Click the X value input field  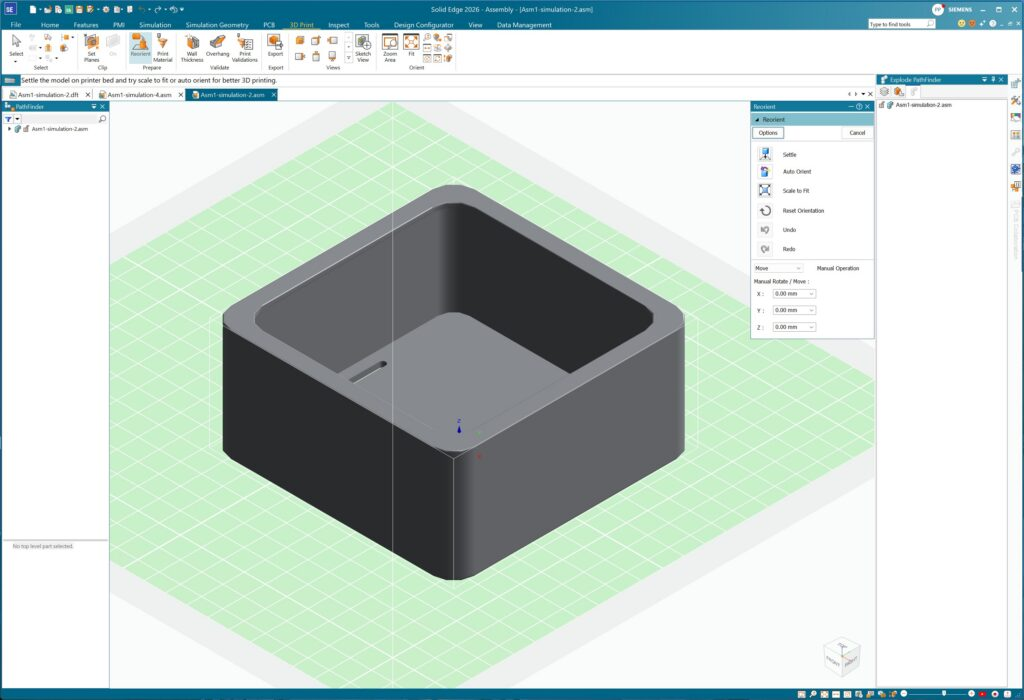coord(791,294)
